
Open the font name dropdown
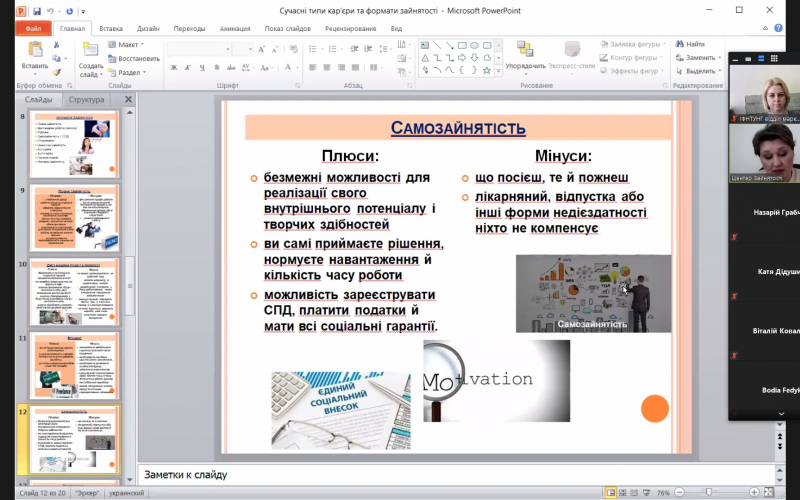click(x=228, y=49)
